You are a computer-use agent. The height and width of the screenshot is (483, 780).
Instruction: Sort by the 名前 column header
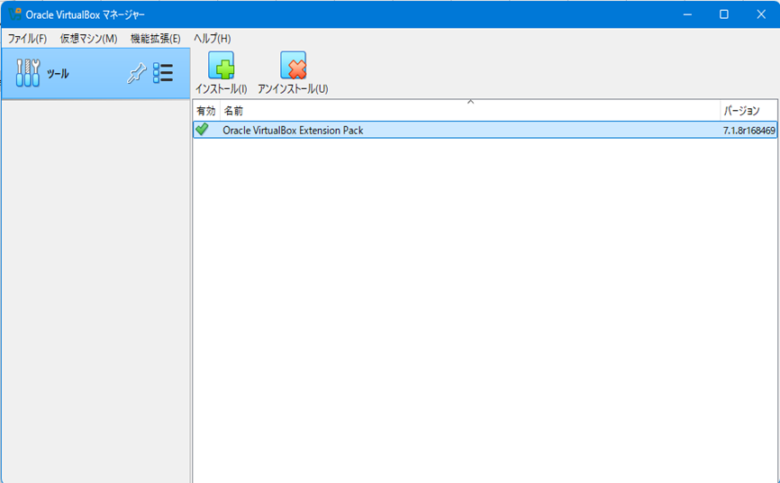(470, 110)
